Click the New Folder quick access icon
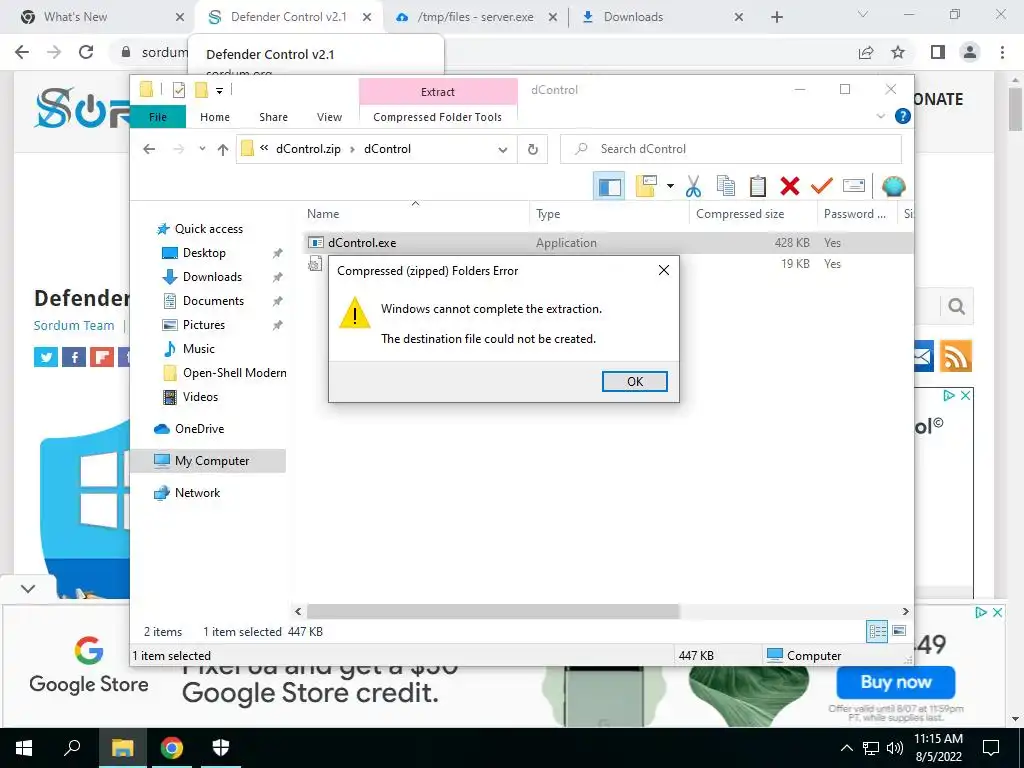Screen dimensions: 1024x768 (201, 90)
